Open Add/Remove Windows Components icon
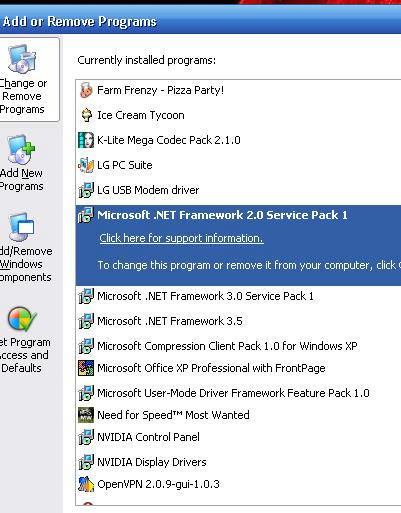 21,227
